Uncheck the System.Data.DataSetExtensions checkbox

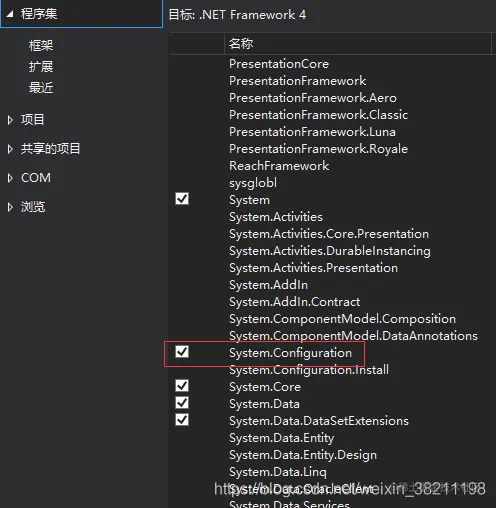pyautogui.click(x=182, y=420)
